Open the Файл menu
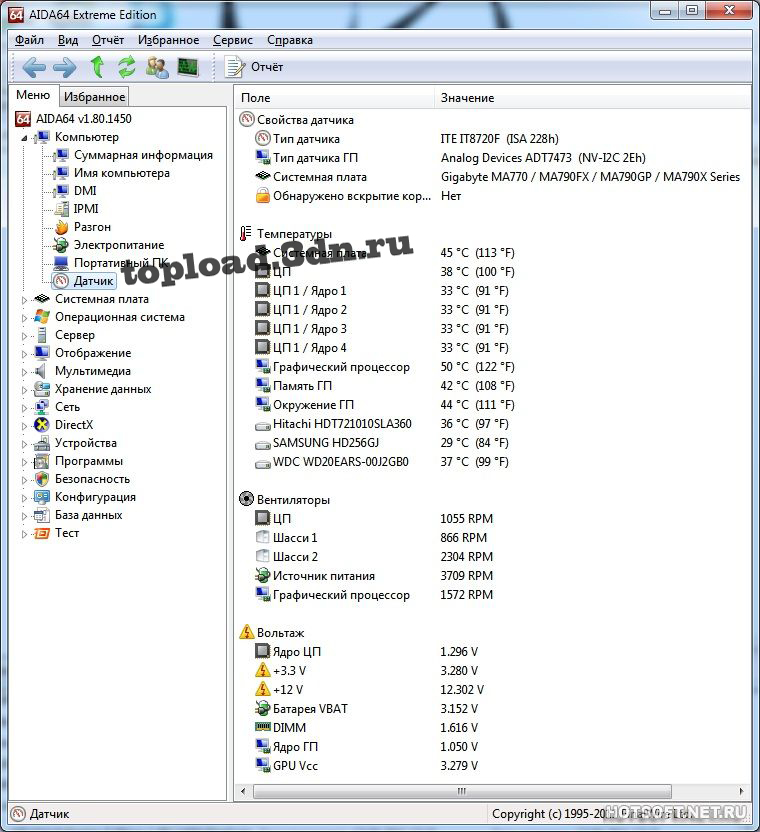 tap(29, 40)
